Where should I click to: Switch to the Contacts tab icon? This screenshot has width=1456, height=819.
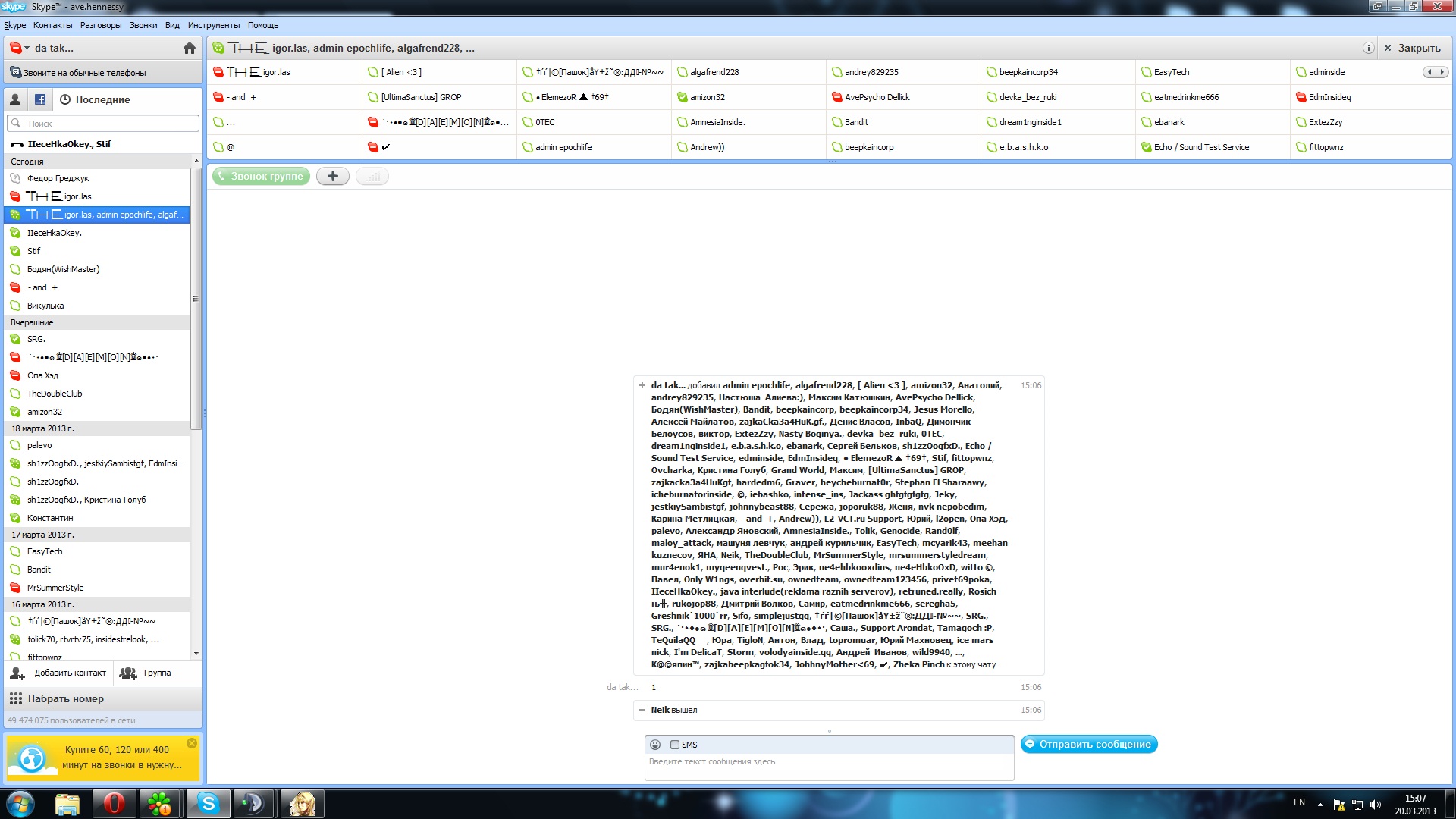(x=15, y=99)
